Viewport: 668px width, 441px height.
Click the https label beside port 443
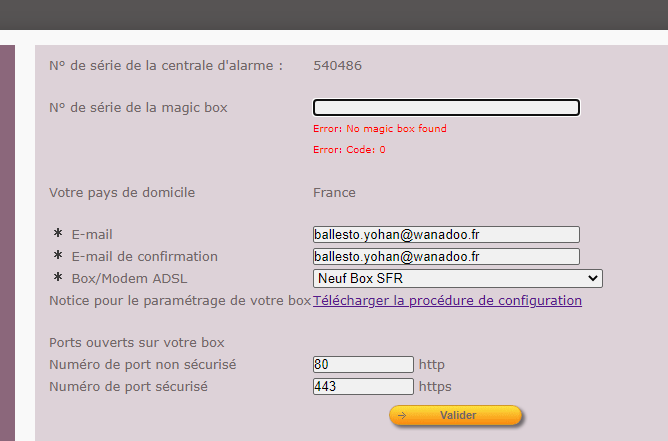pyautogui.click(x=435, y=386)
